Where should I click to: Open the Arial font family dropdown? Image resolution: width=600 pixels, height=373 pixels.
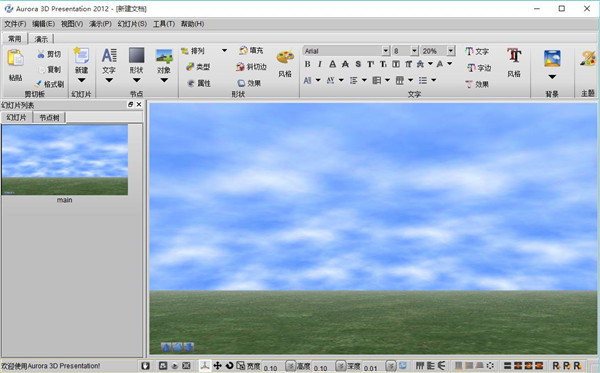tap(386, 51)
